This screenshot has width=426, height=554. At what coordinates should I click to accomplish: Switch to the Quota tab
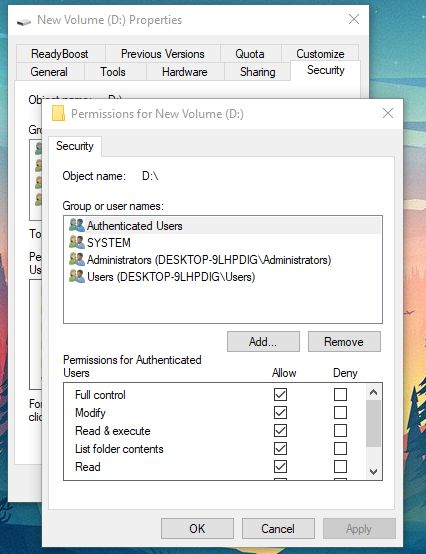coord(250,54)
